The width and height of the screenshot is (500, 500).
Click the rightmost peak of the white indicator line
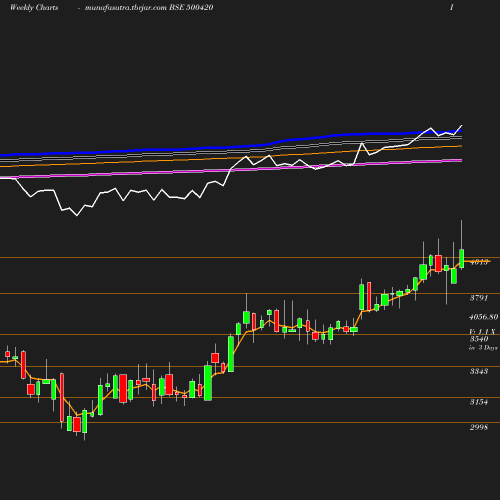point(462,126)
